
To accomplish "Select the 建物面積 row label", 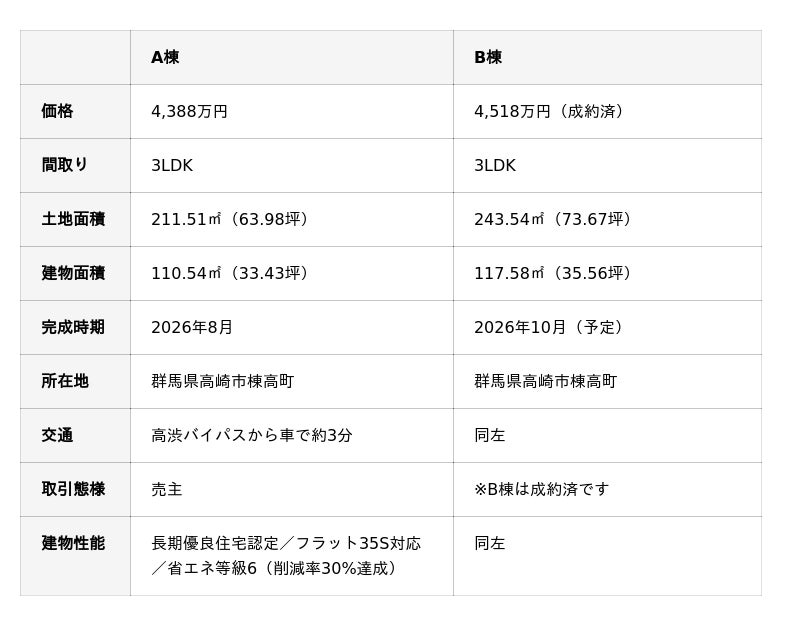I will coord(73,273).
